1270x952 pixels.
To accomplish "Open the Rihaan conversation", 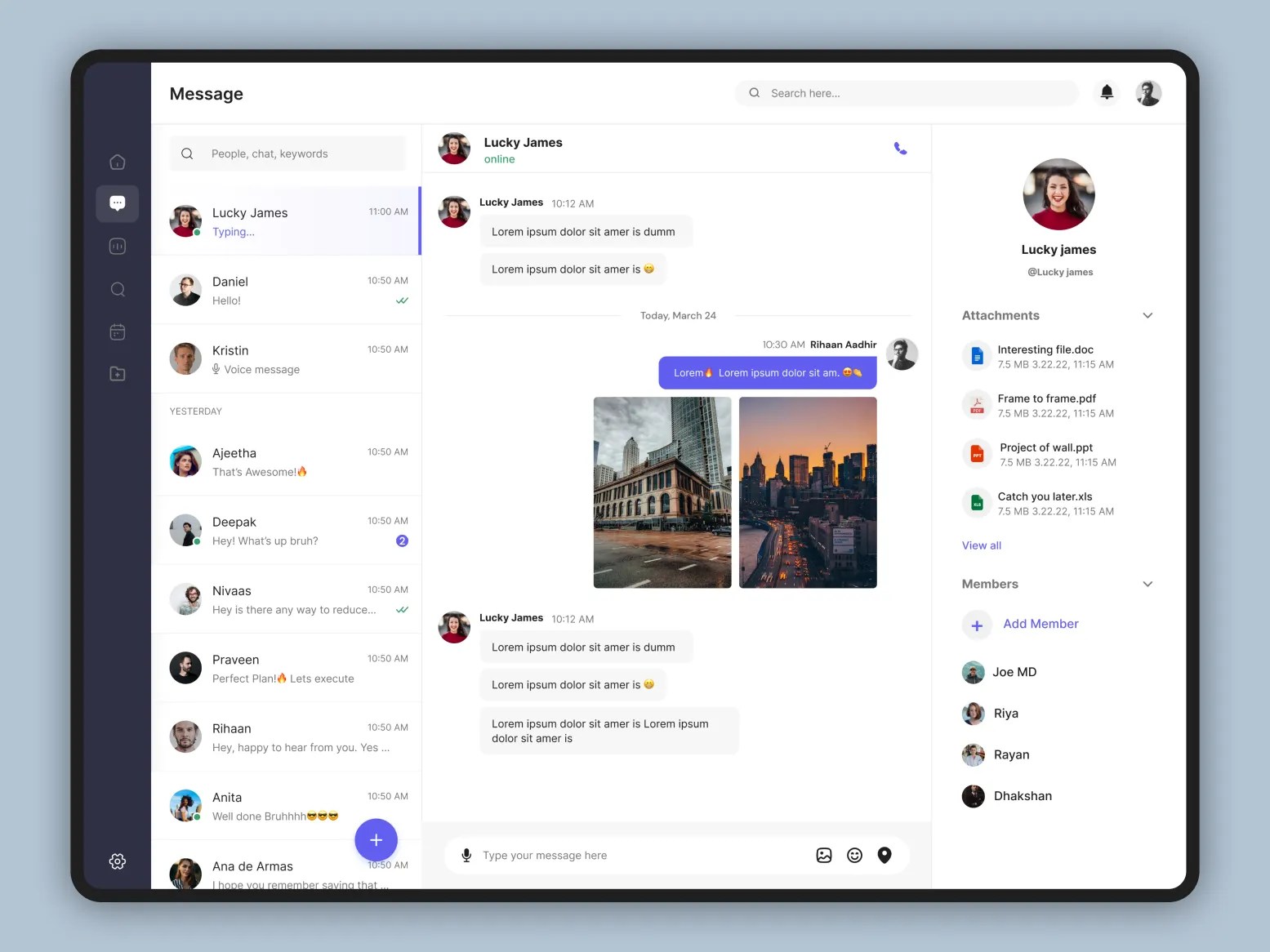I will 286,736.
